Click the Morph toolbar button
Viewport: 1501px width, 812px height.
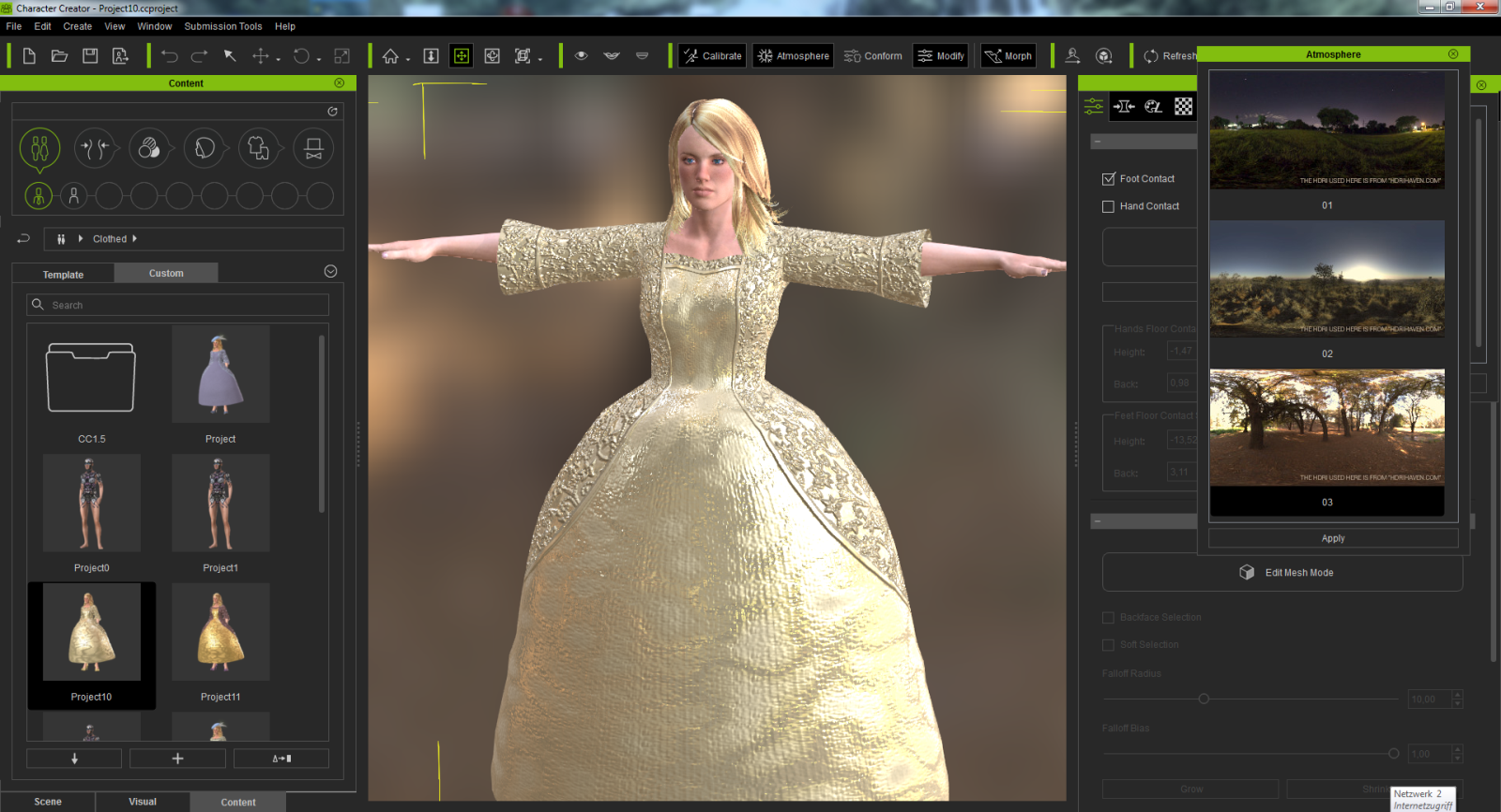tap(1008, 56)
